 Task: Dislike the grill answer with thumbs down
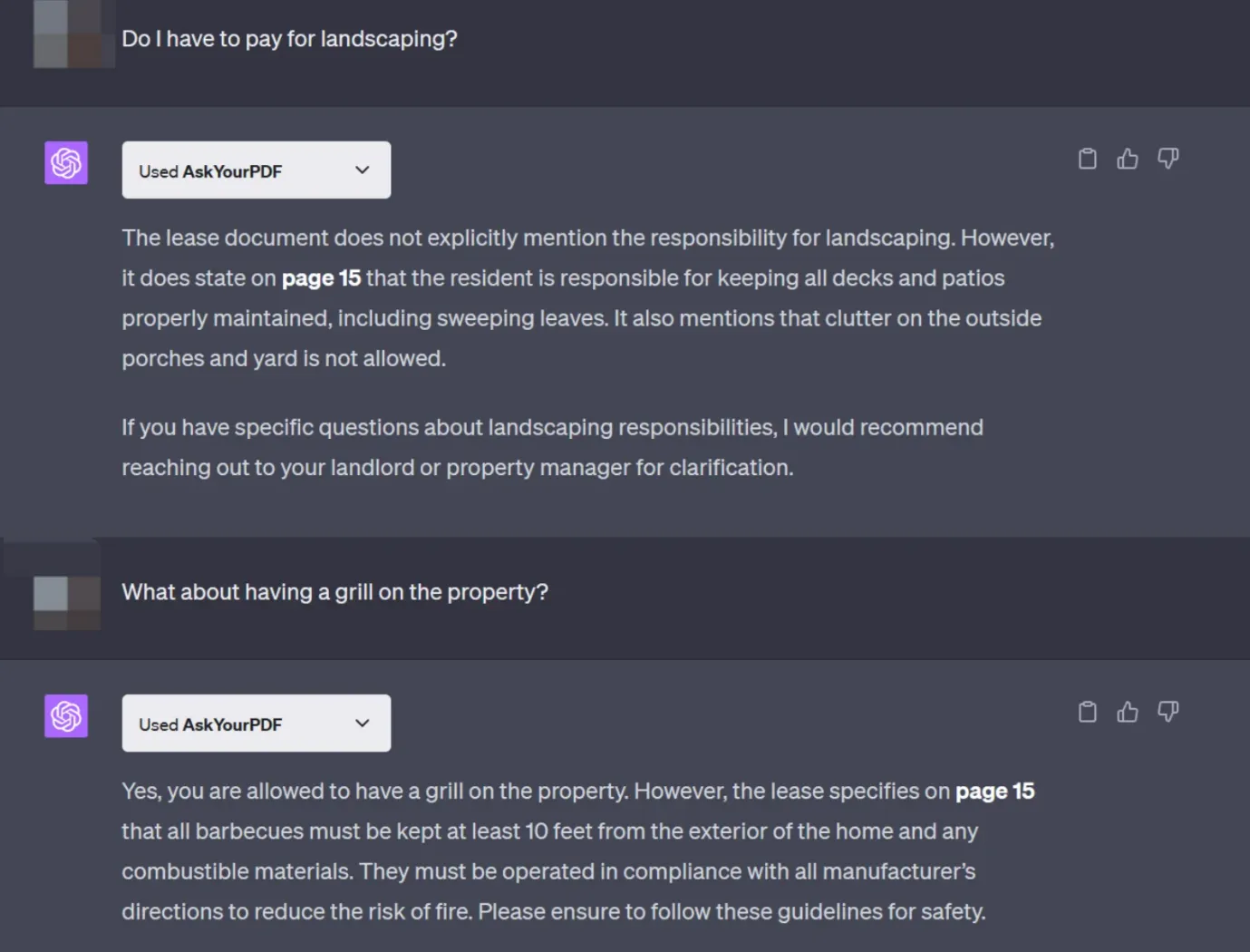pos(1168,712)
